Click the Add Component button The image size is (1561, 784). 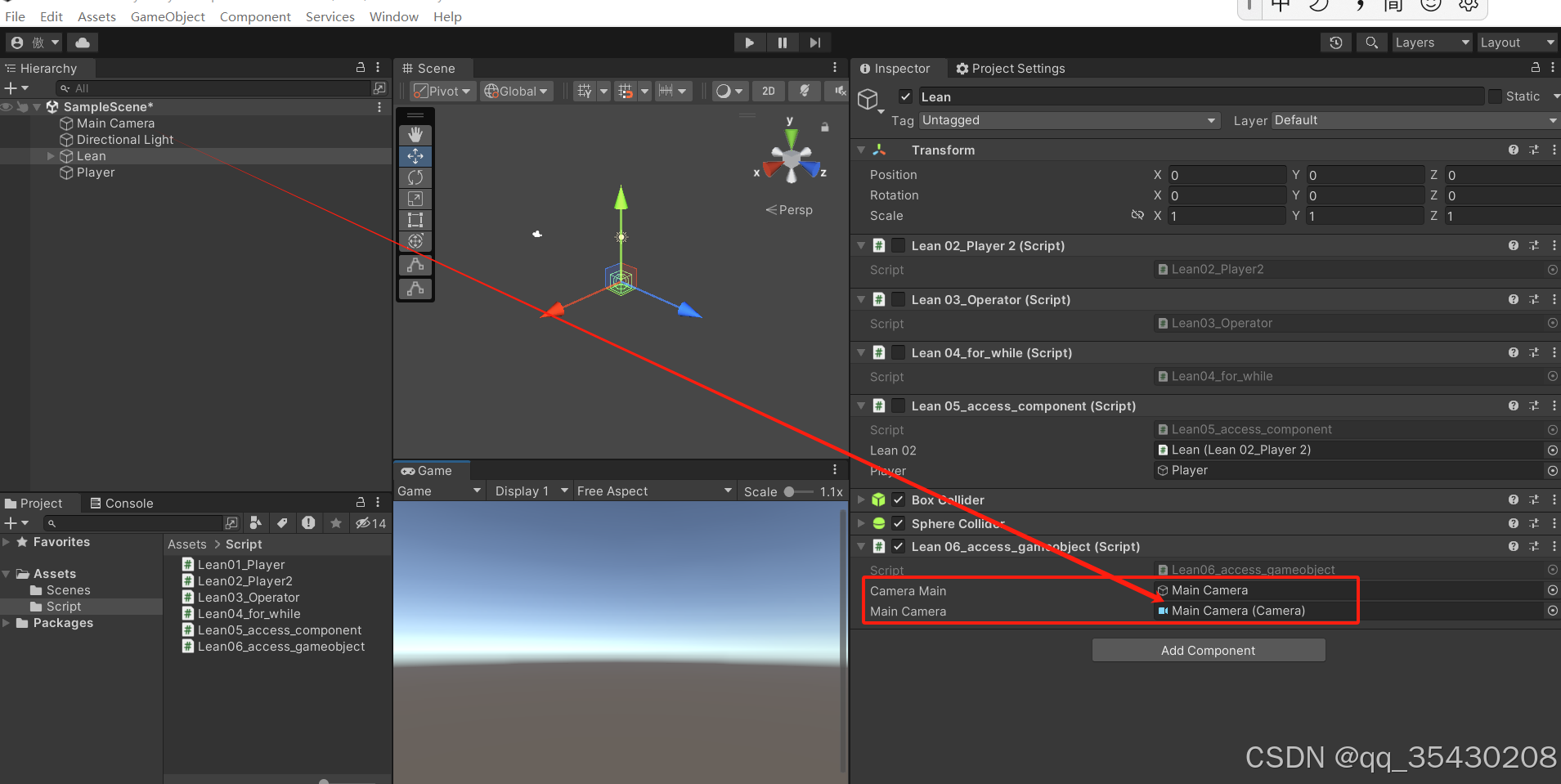[x=1208, y=651]
